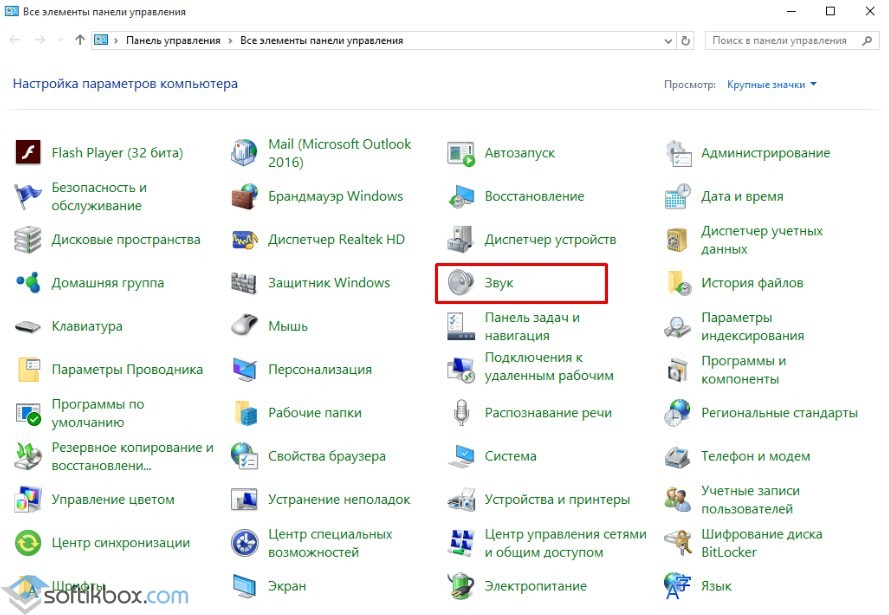Open the Электропитание battery icon
This screenshot has width=889, height=615.
pyautogui.click(x=461, y=586)
